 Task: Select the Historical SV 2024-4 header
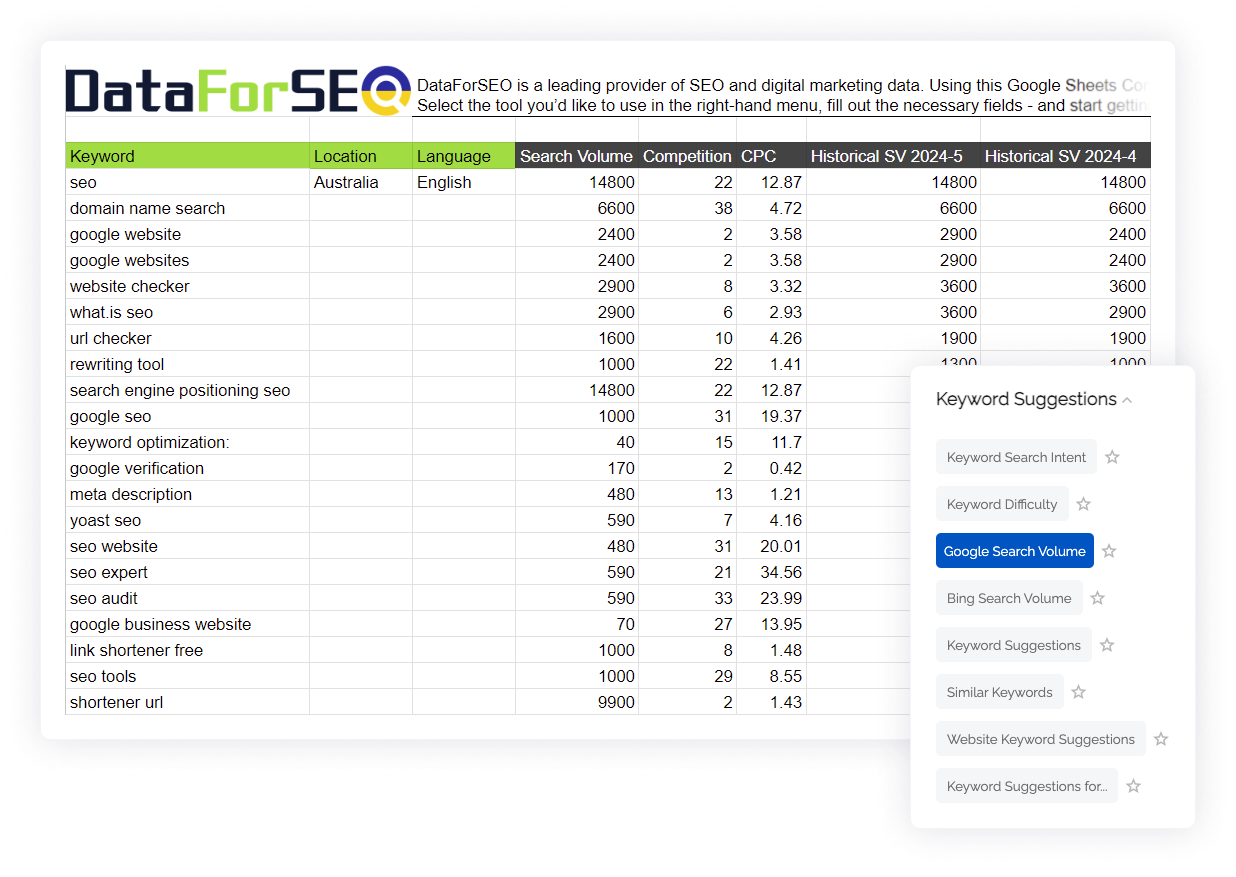click(1065, 156)
